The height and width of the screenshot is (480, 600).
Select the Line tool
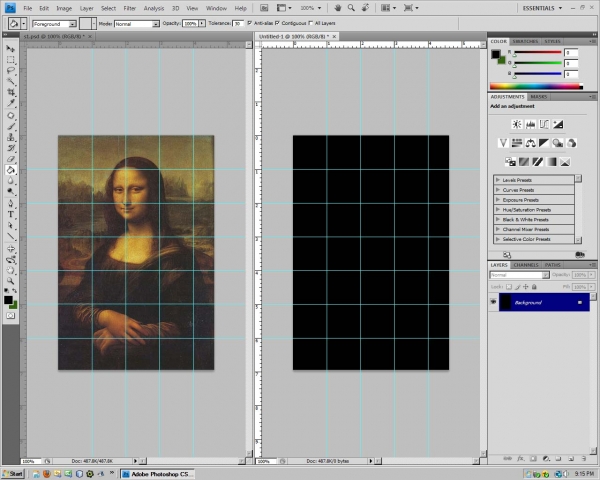[10, 236]
